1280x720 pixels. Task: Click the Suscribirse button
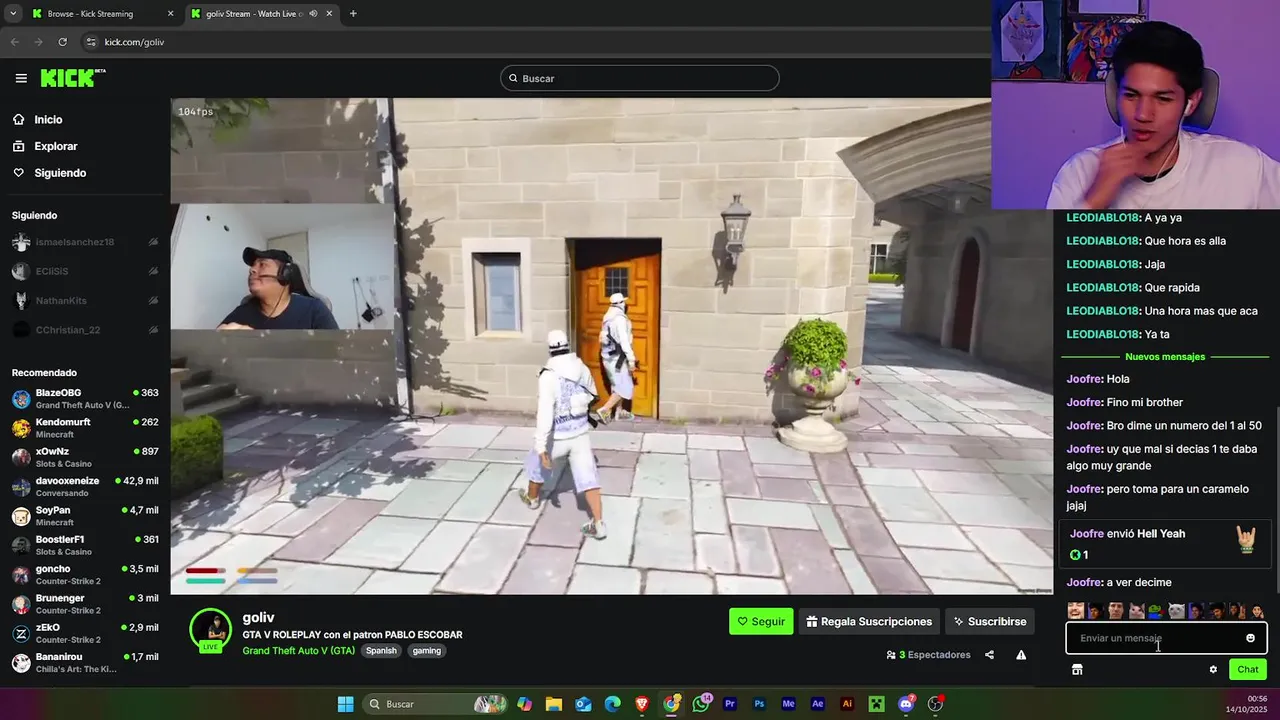tap(989, 621)
